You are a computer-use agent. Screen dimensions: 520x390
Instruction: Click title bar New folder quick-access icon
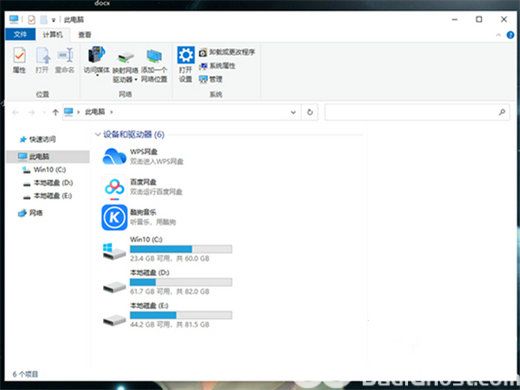(x=44, y=20)
